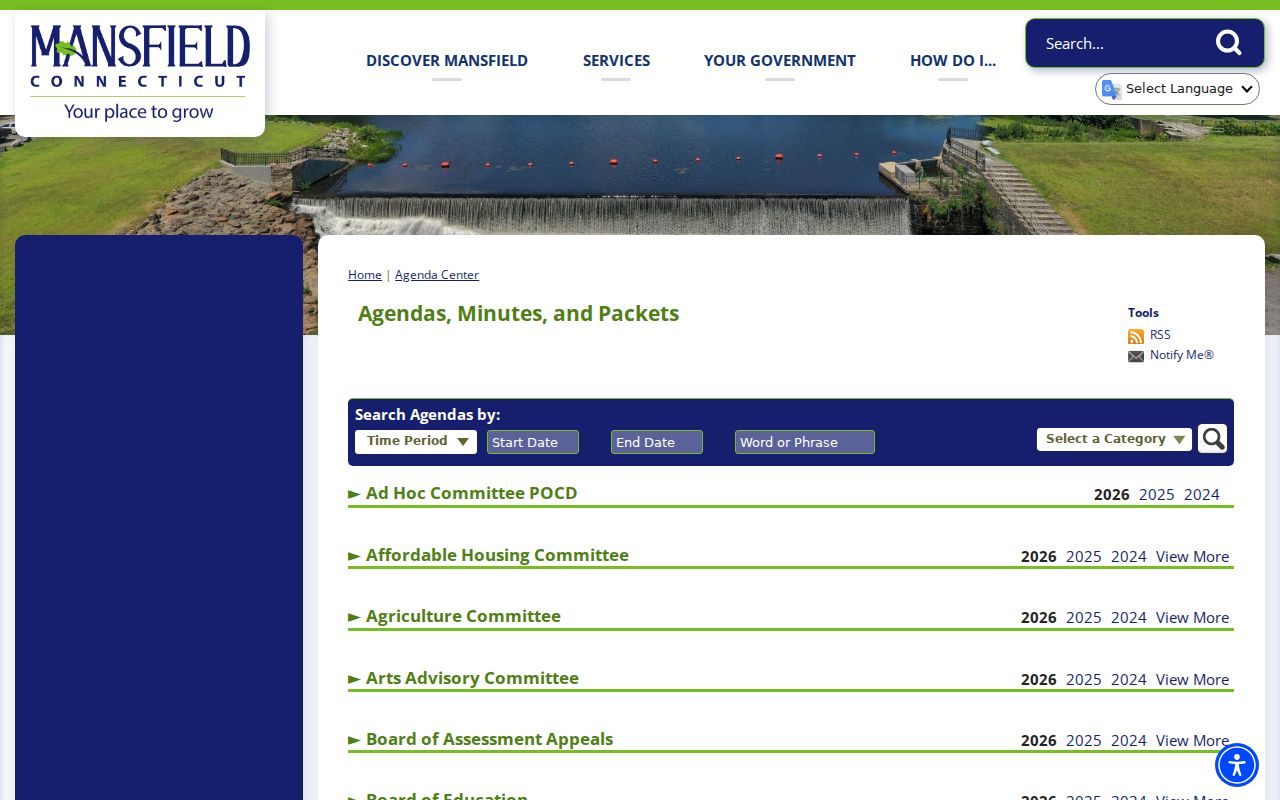Select 2025 for Ad Hoc Committee POCD
The image size is (1280, 800).
pos(1157,495)
